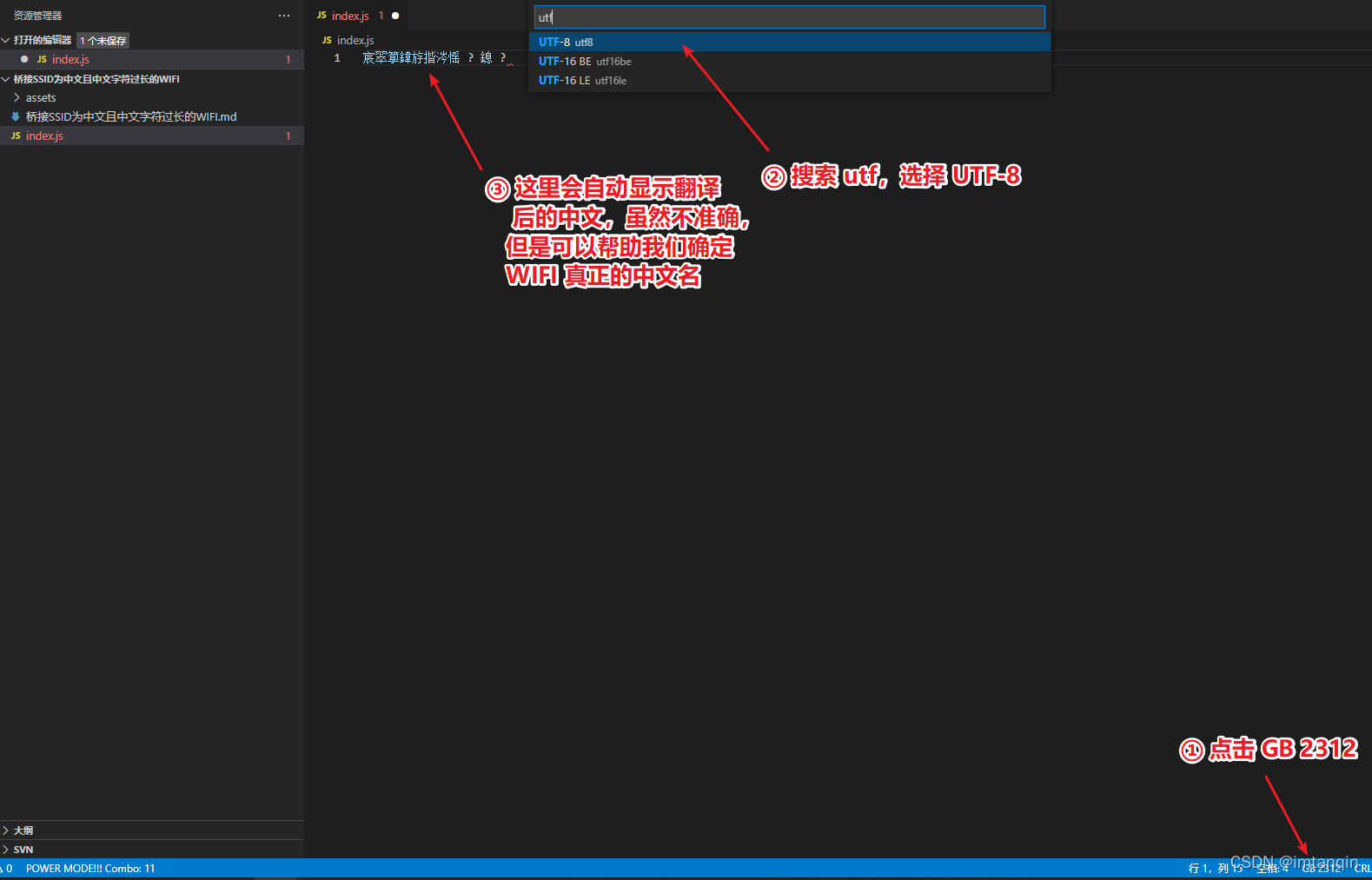Image resolution: width=1372 pixels, height=880 pixels.
Task: Click the JS icon in the breadcrumb
Action: (x=327, y=40)
